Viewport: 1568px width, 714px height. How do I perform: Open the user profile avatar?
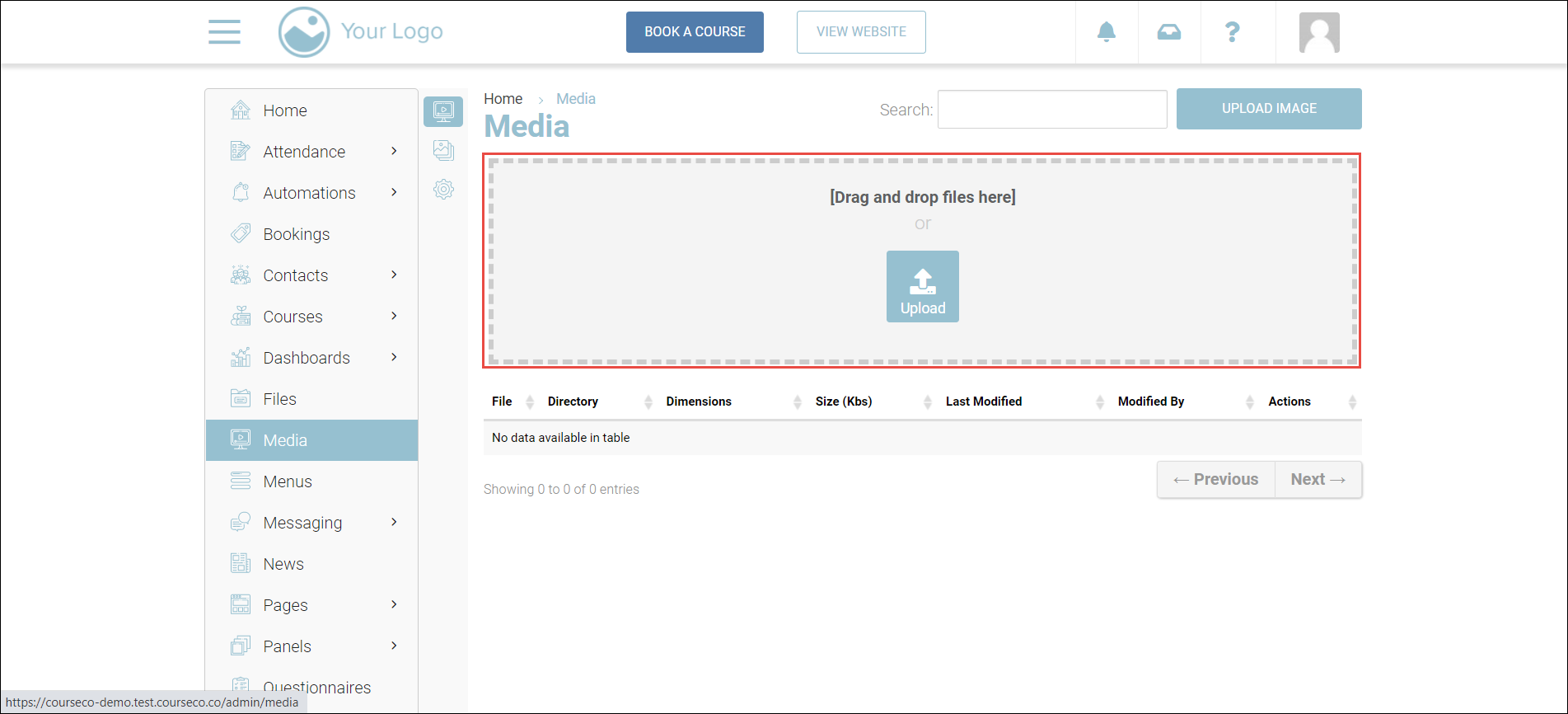pos(1318,33)
